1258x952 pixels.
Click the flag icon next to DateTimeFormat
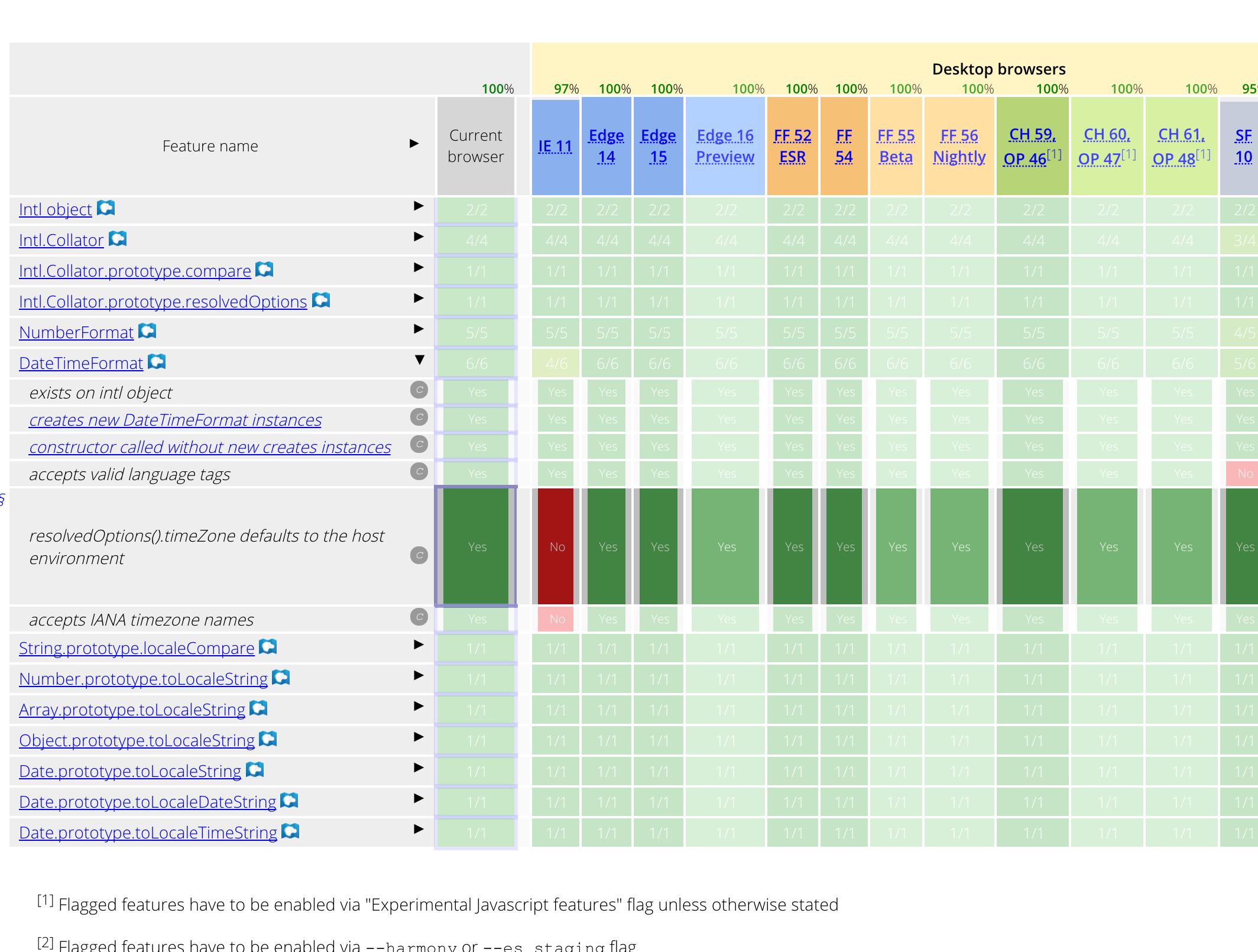pos(156,362)
